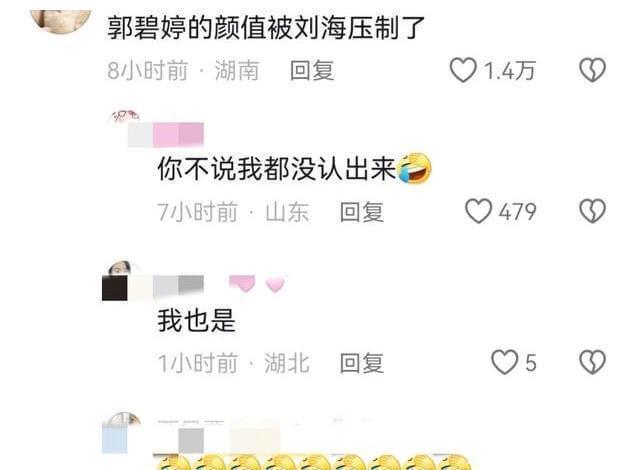Image resolution: width=640 pixels, height=470 pixels.
Task: Tap 回复 under the 湖北 comment
Action: tap(362, 363)
